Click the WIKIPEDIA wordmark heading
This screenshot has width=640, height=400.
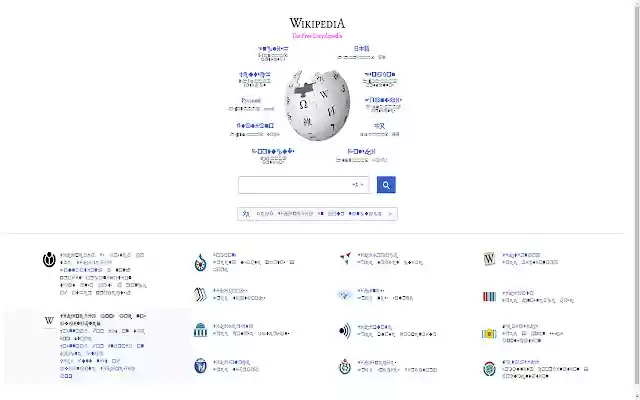(x=317, y=23)
